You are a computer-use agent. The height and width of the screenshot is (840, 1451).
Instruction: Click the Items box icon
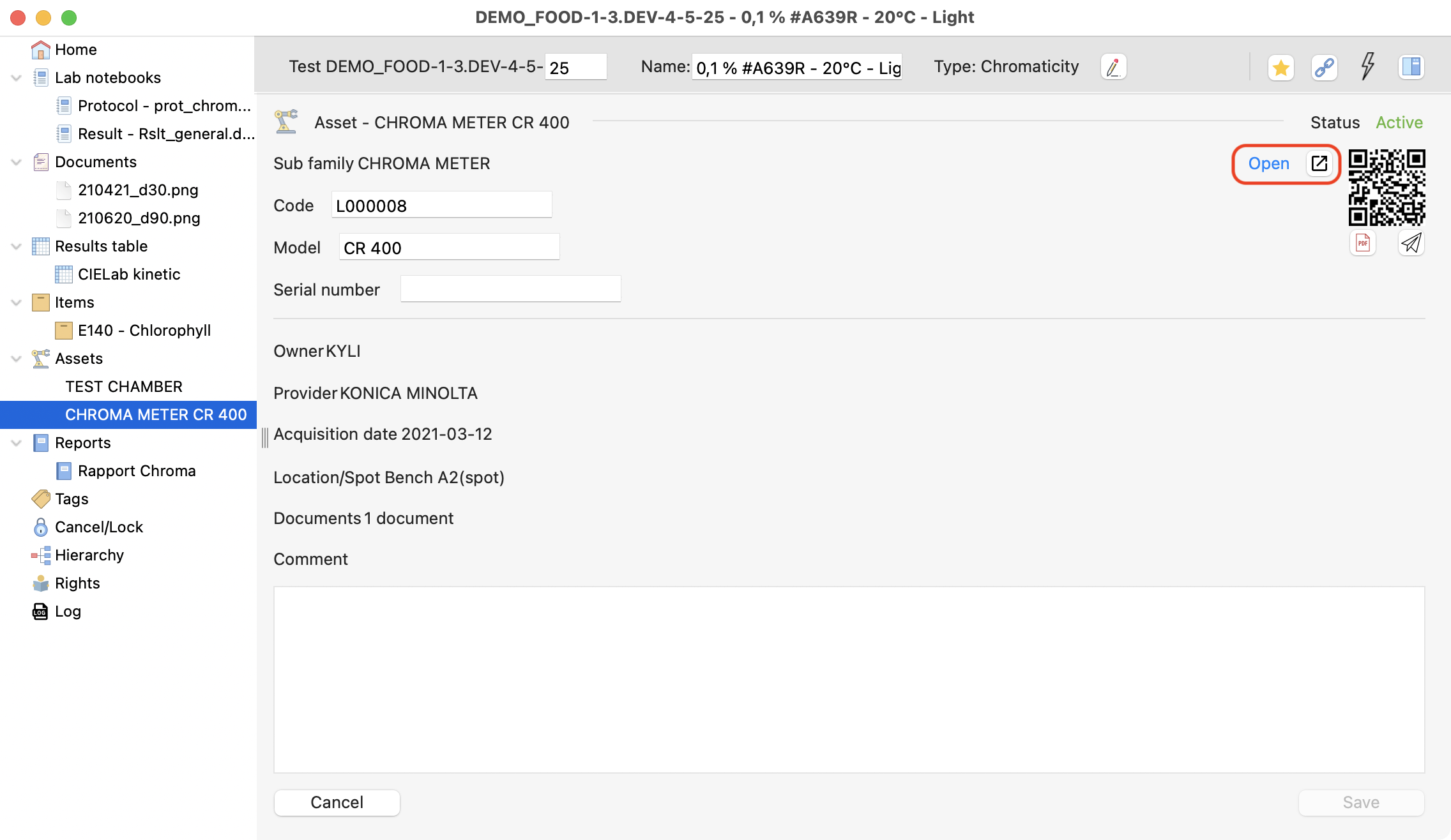40,303
